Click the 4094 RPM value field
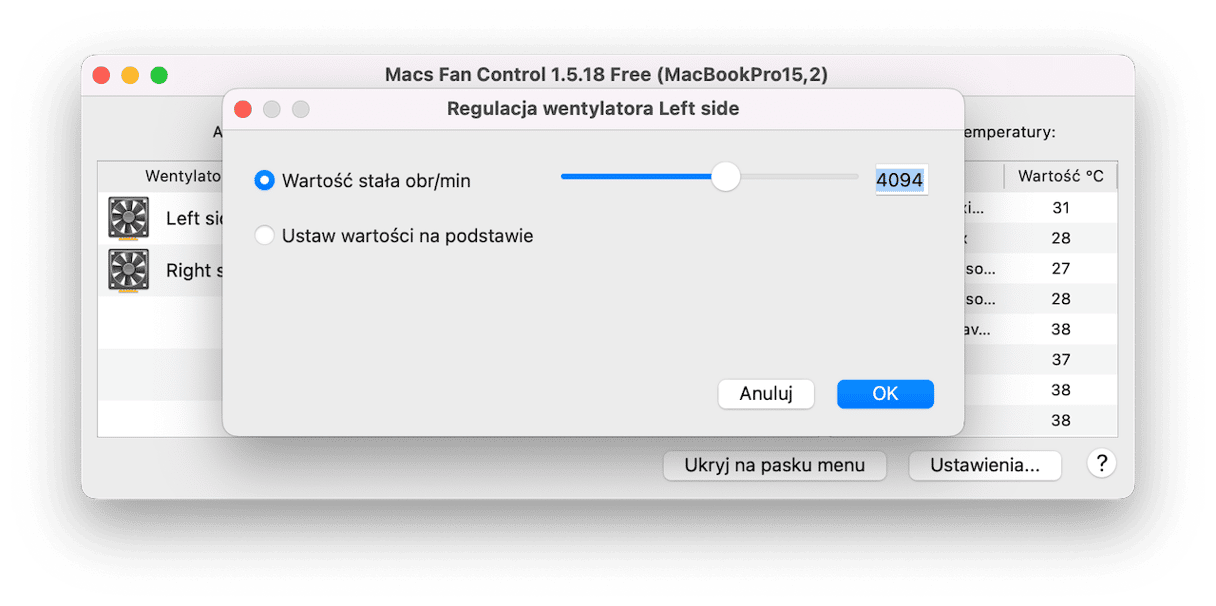1216x606 pixels. 900,181
